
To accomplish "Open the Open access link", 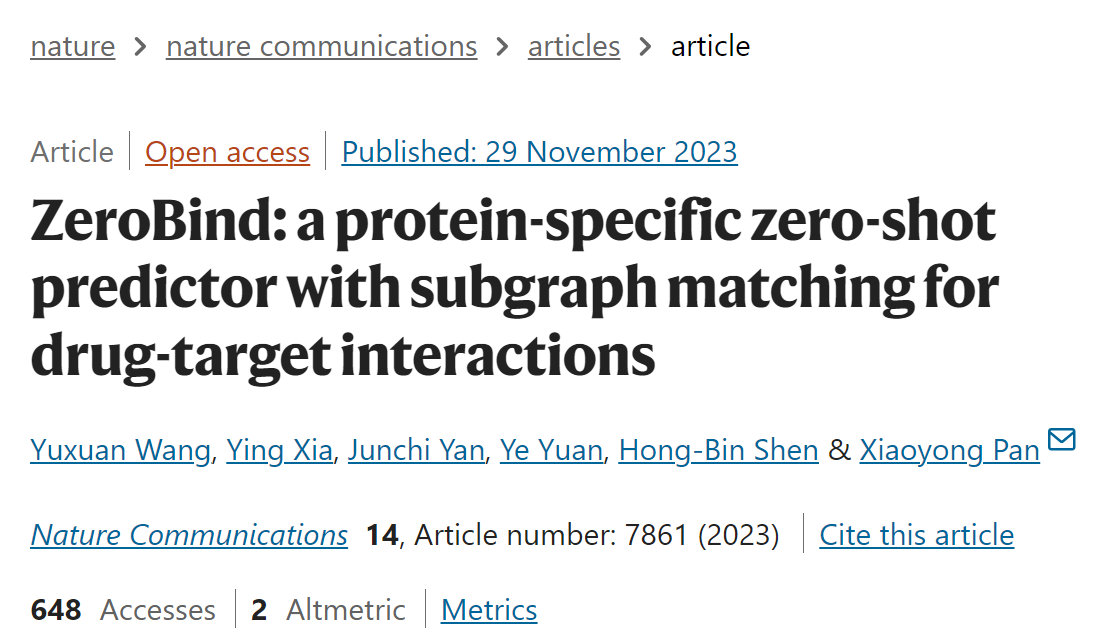I will click(227, 152).
